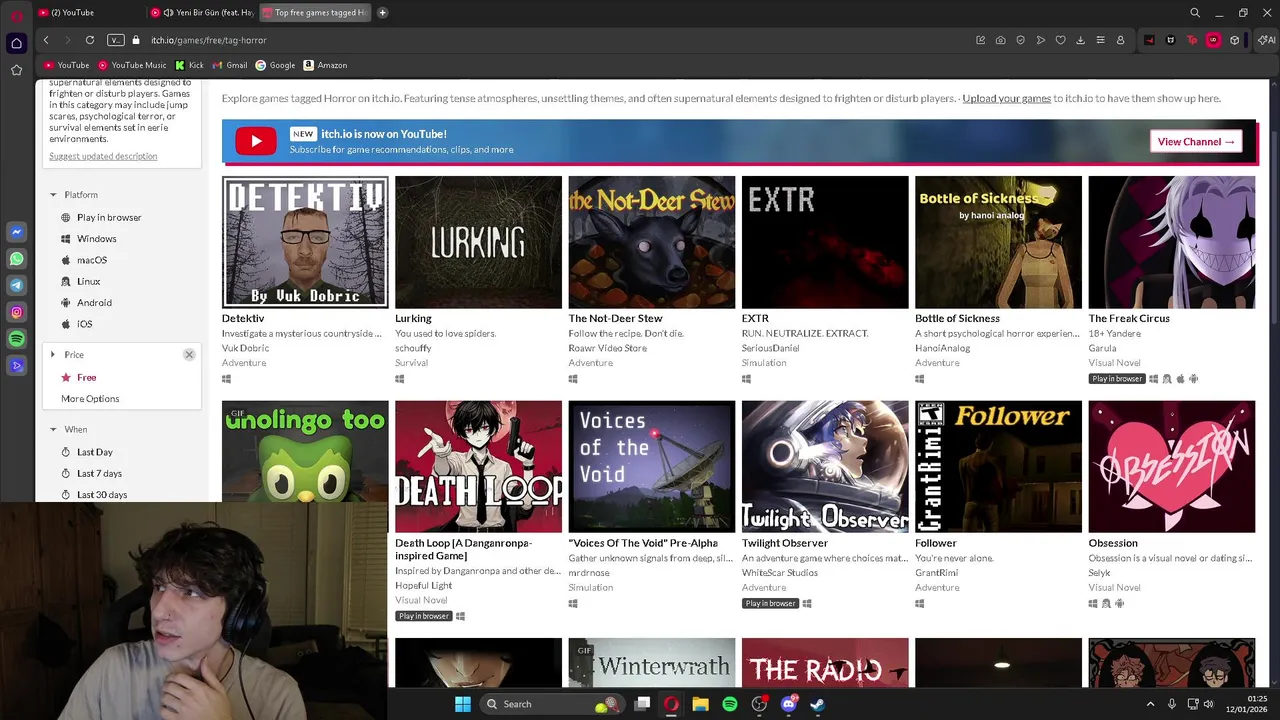Screen dimensions: 1280x720
Task: Open the tab search magnifier icon
Action: pyautogui.click(x=1195, y=13)
